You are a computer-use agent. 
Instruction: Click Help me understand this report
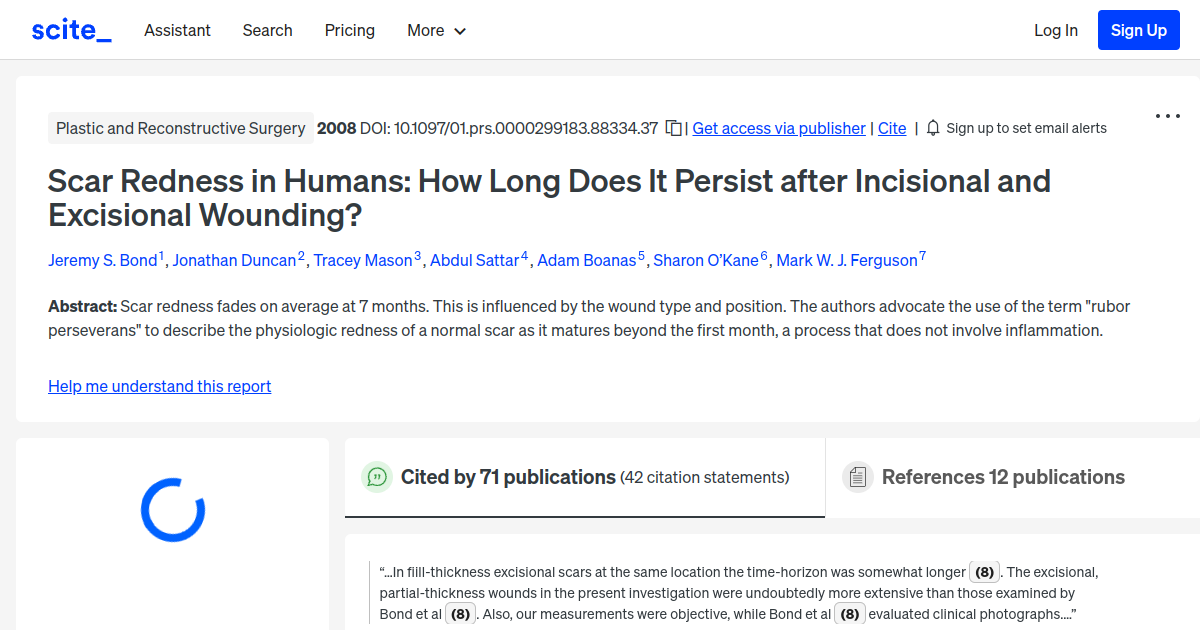point(159,386)
